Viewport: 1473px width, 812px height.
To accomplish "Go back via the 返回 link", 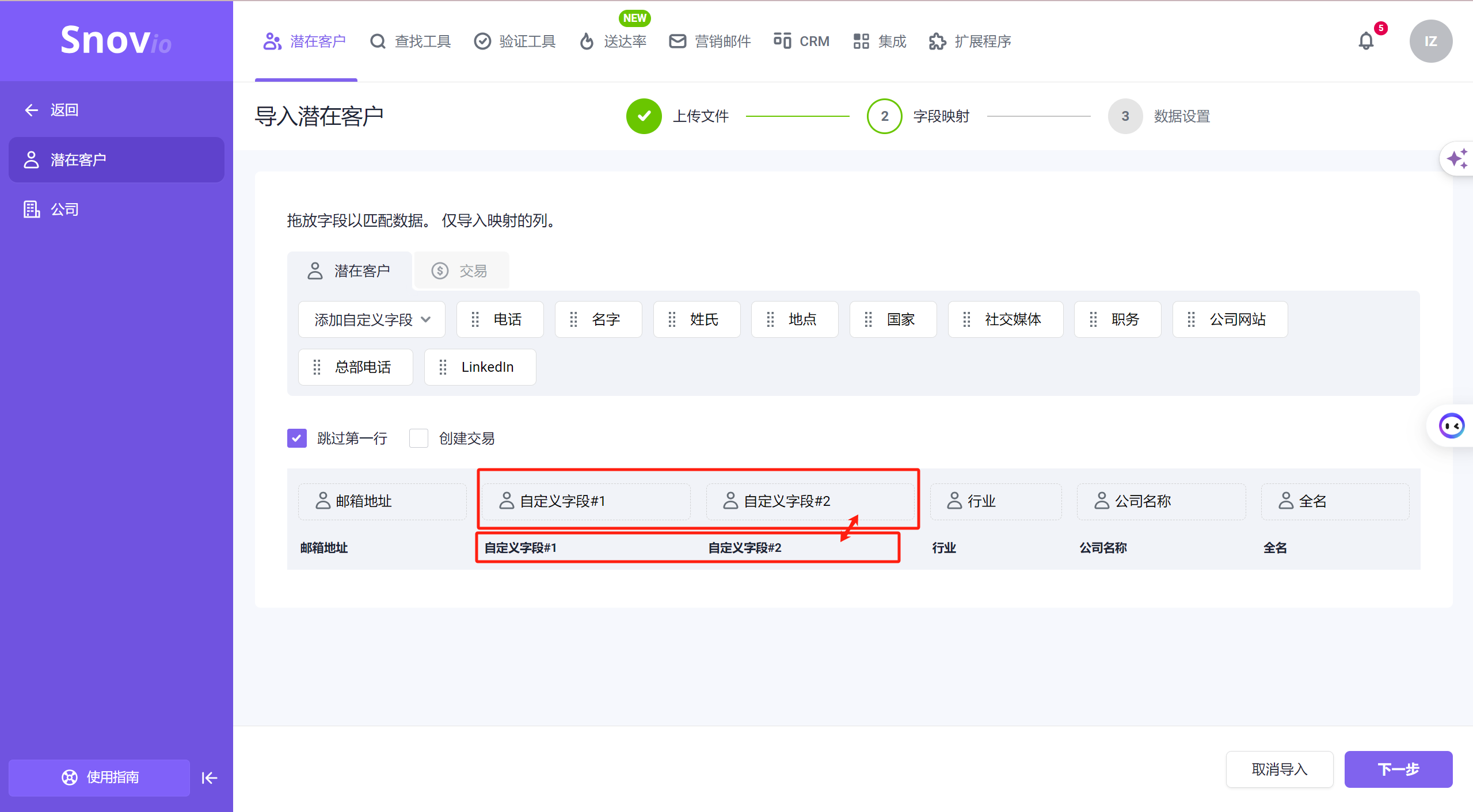I will 51,110.
